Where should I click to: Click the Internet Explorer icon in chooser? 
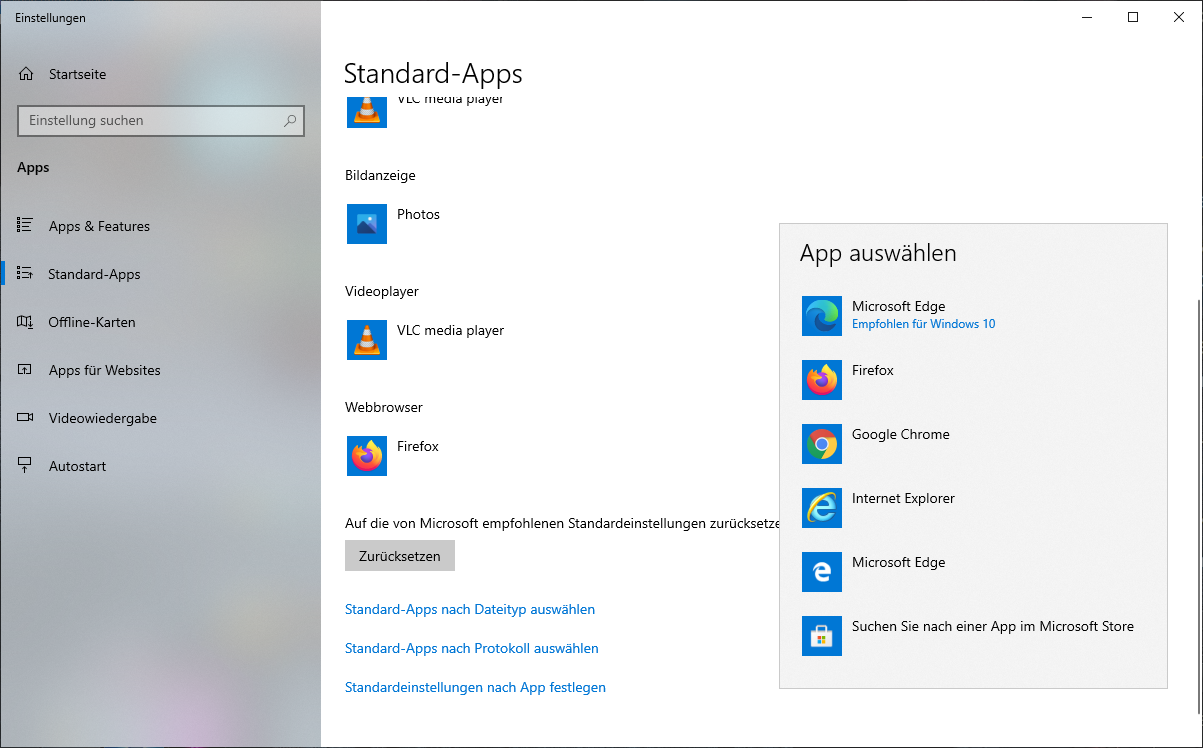(822, 508)
